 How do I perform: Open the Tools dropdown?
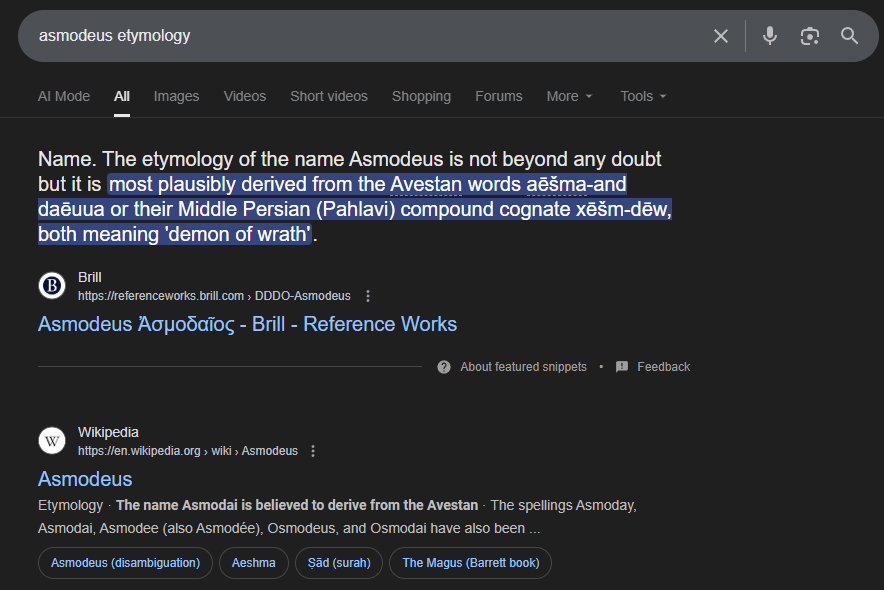(x=643, y=96)
